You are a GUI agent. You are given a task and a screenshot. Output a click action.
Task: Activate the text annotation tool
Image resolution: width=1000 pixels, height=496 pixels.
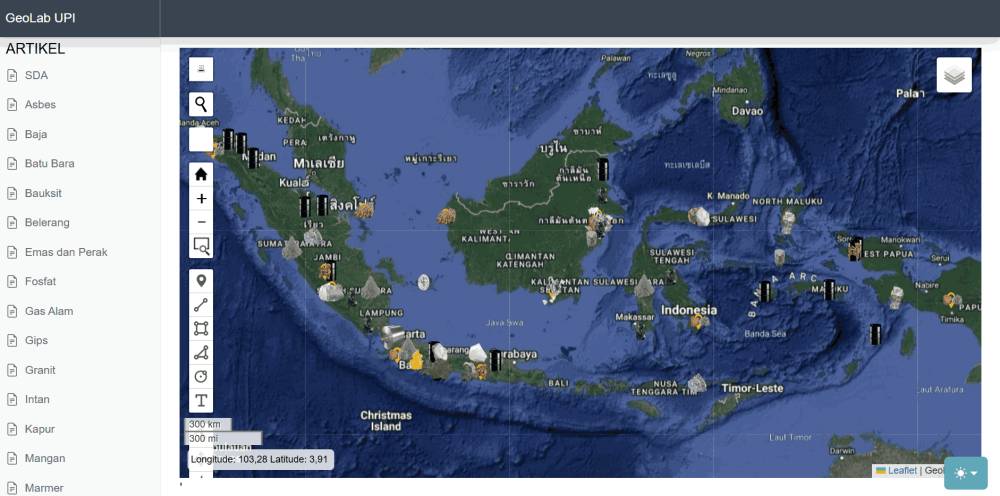201,400
